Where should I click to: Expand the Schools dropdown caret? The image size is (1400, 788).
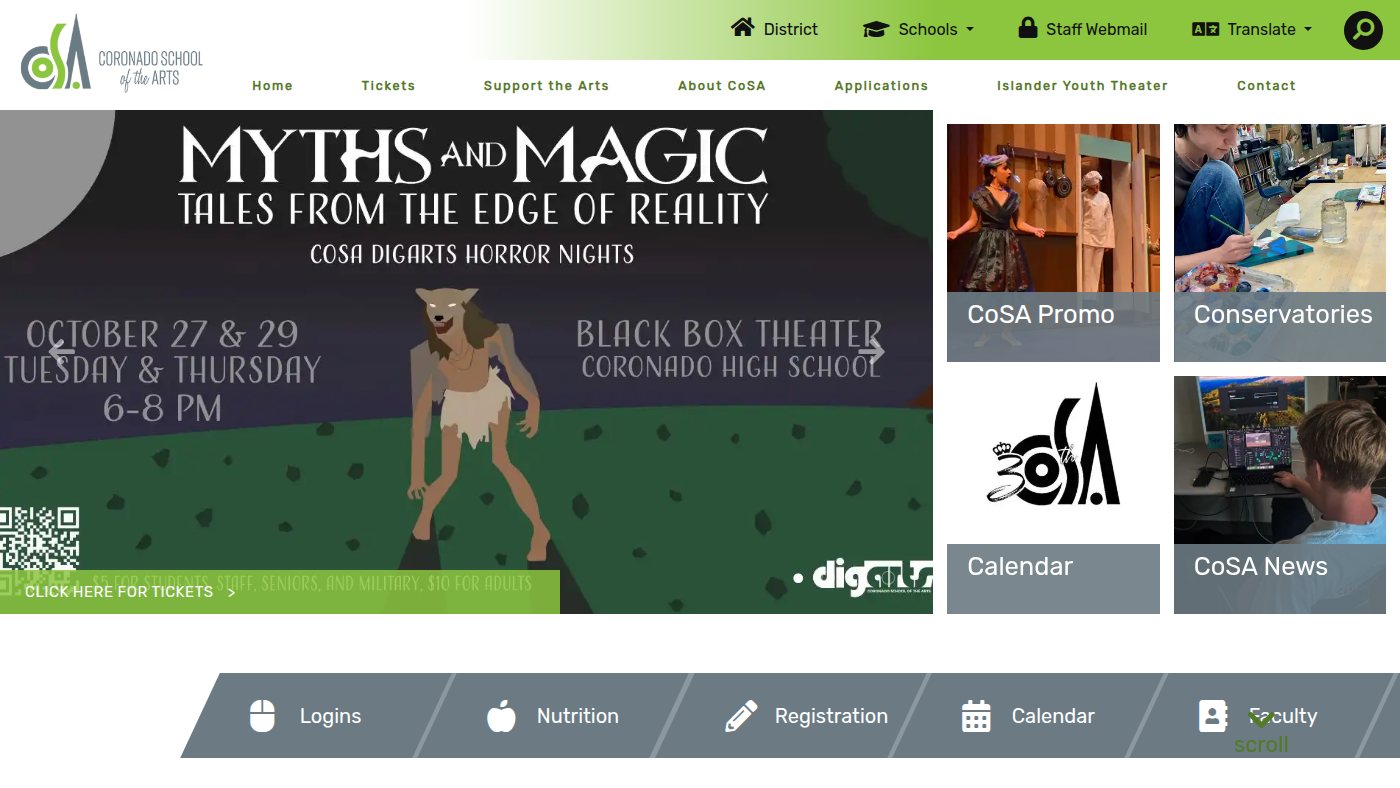pos(970,30)
